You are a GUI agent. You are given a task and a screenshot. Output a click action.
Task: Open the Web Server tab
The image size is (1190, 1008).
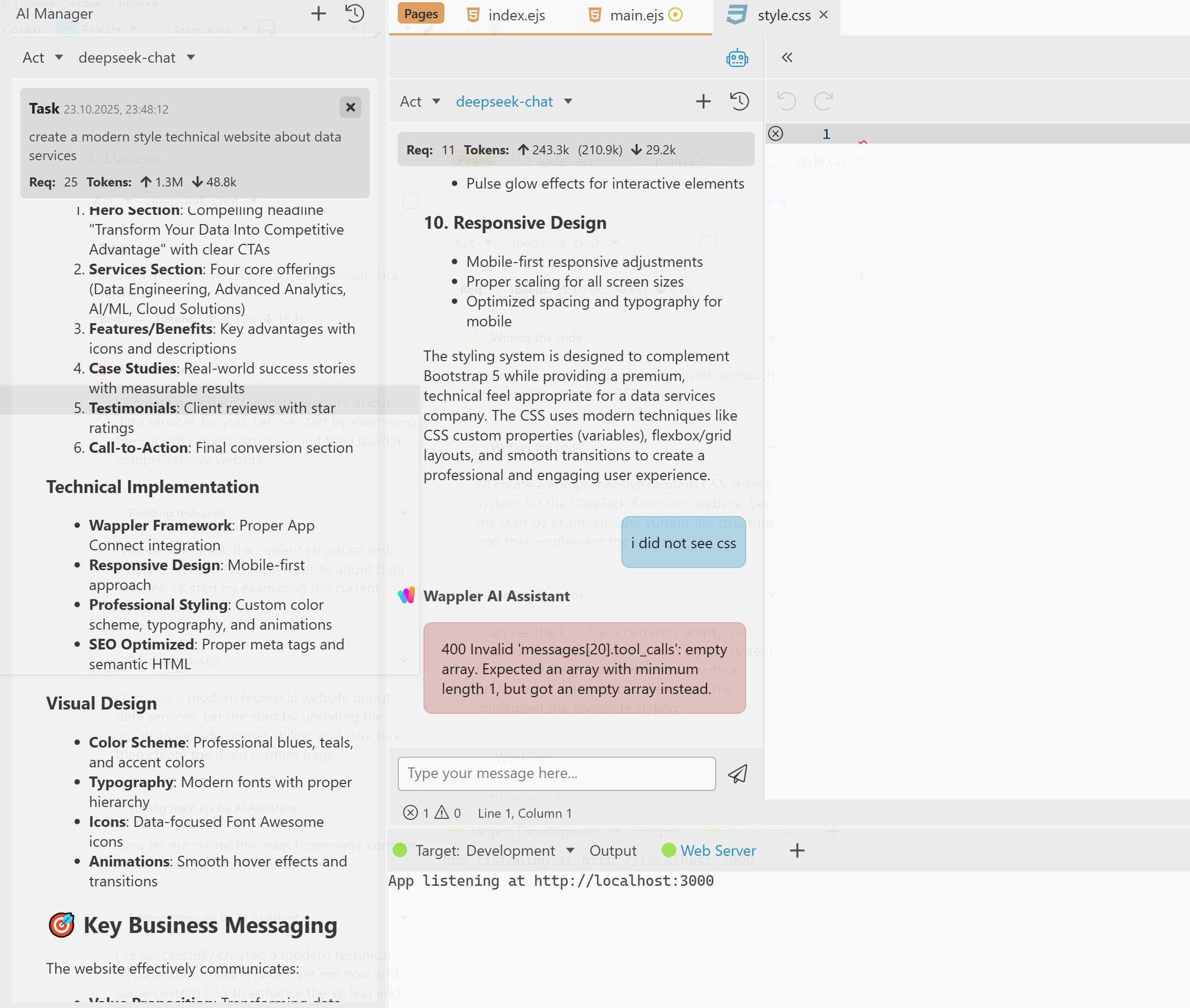click(717, 851)
